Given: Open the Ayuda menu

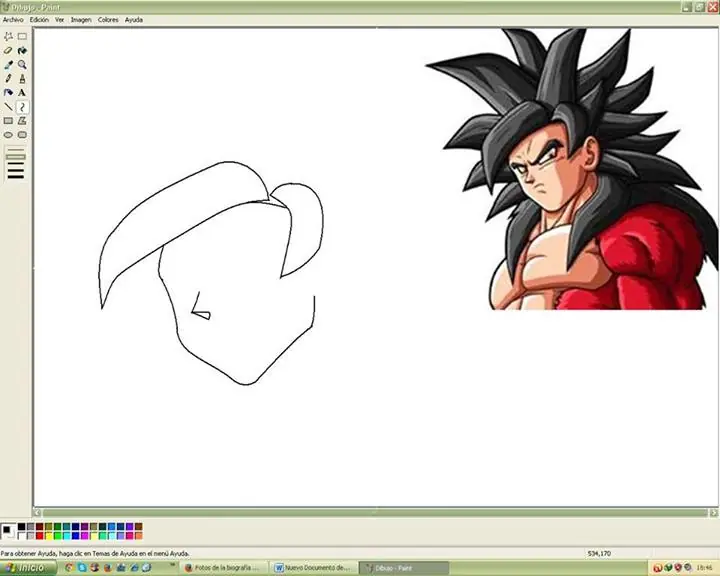Looking at the screenshot, I should coord(134,20).
